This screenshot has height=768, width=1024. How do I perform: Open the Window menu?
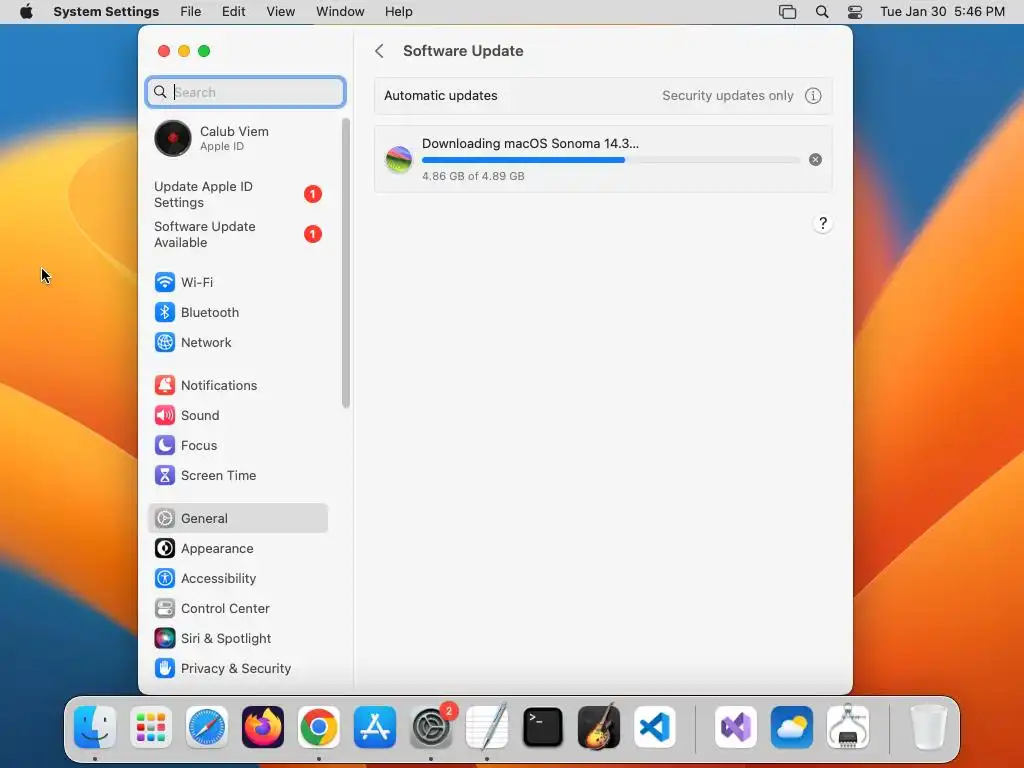coord(340,12)
